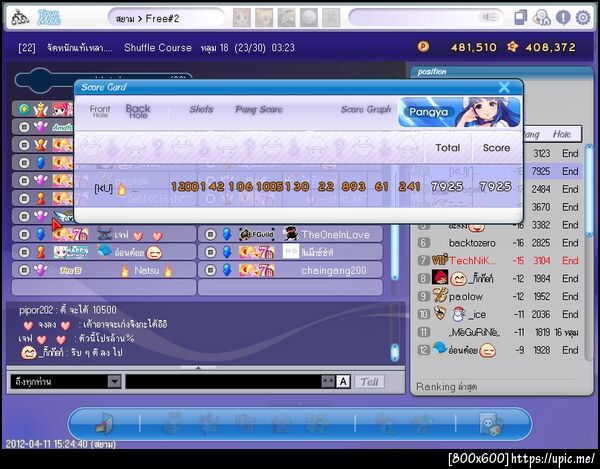600x469 pixels.
Task: Click the Tell button
Action: point(369,381)
